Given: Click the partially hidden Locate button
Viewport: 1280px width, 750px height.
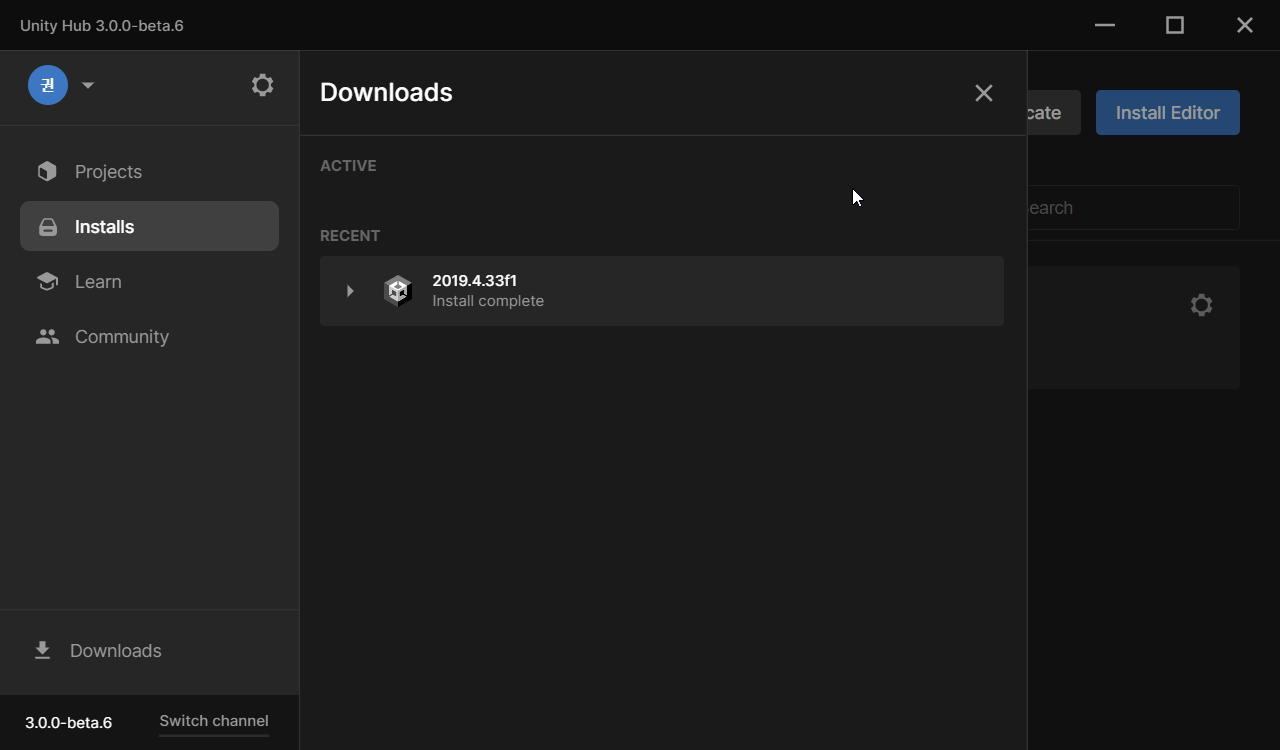Looking at the screenshot, I should click(1054, 113).
